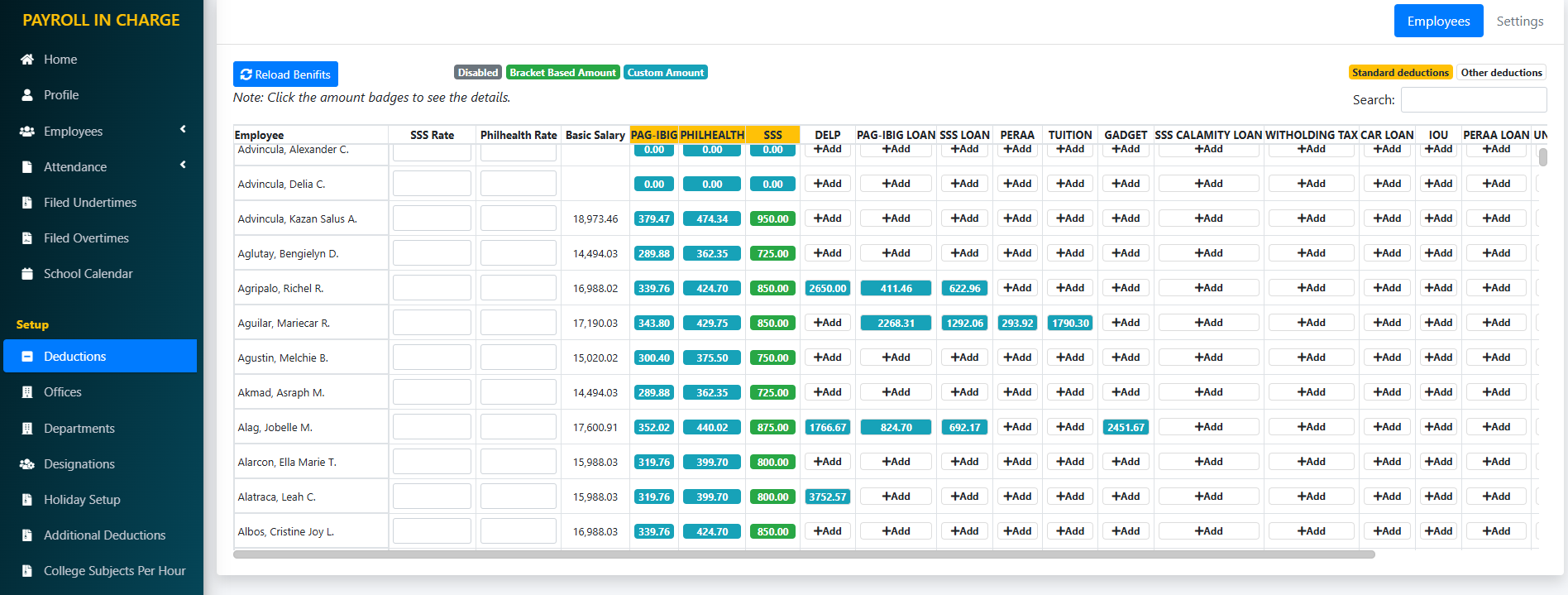Switch to the Settings tab
The width and height of the screenshot is (1568, 595).
pyautogui.click(x=1519, y=22)
